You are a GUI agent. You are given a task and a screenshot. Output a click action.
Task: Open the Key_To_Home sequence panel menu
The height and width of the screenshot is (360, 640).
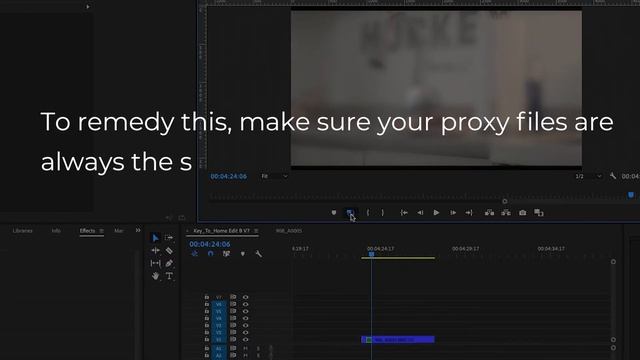pyautogui.click(x=256, y=231)
